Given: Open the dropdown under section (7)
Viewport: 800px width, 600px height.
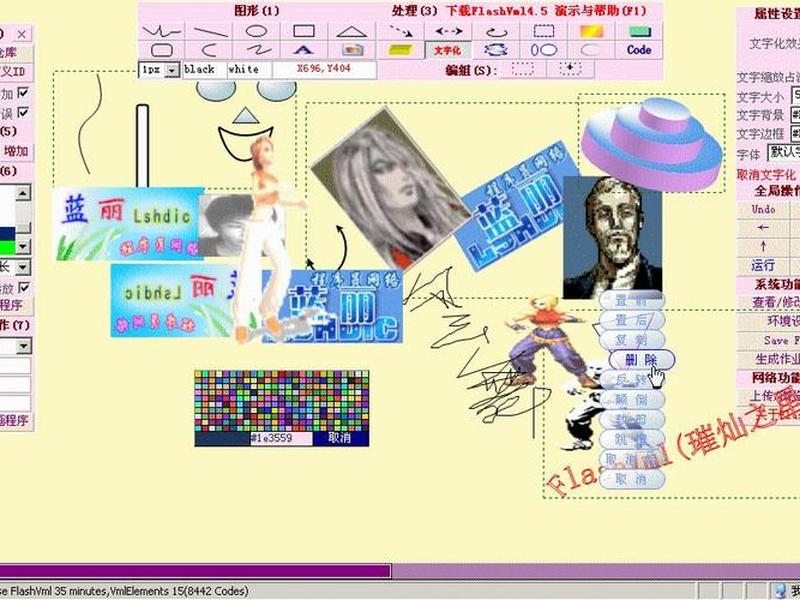Looking at the screenshot, I should click(23, 346).
